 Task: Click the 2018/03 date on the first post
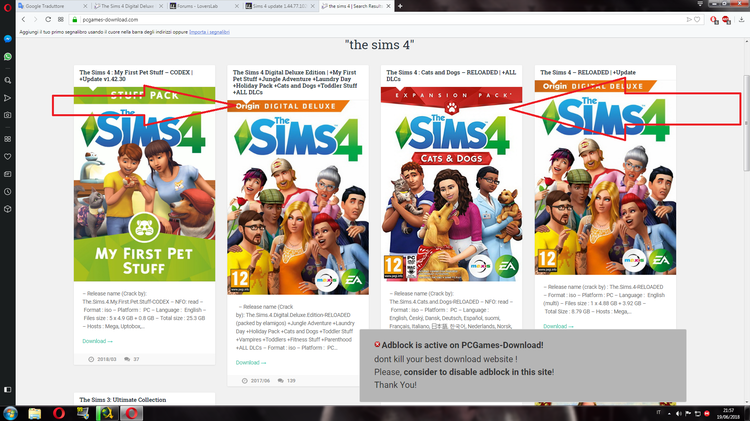pos(103,359)
